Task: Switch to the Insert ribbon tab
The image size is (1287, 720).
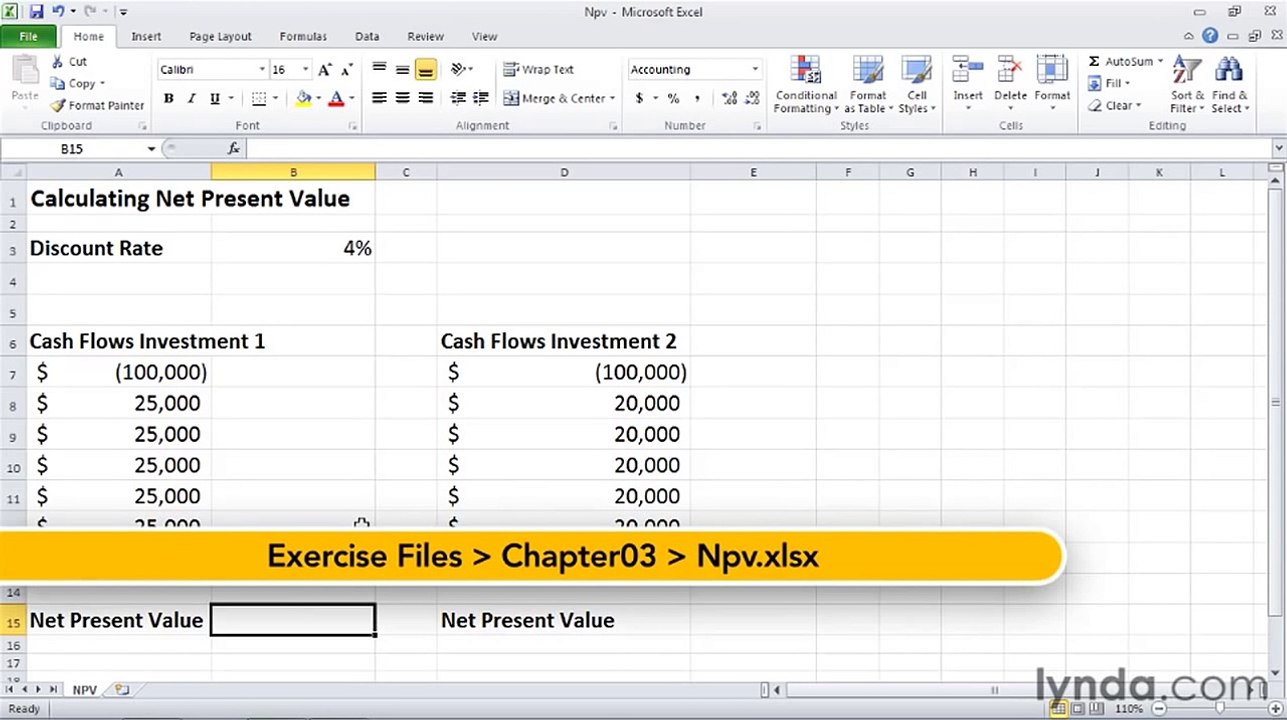Action: (x=146, y=36)
